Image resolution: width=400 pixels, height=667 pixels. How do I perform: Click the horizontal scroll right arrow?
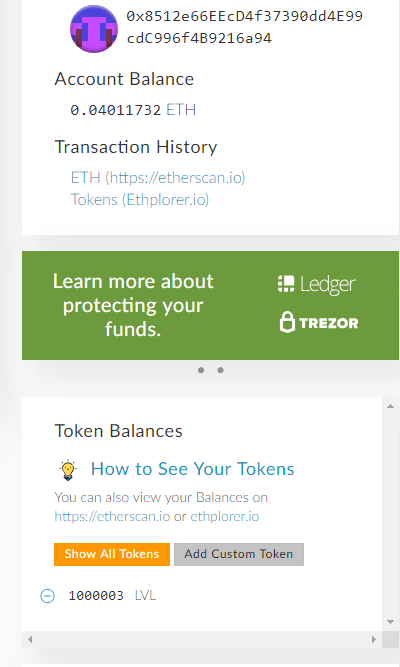(374, 639)
